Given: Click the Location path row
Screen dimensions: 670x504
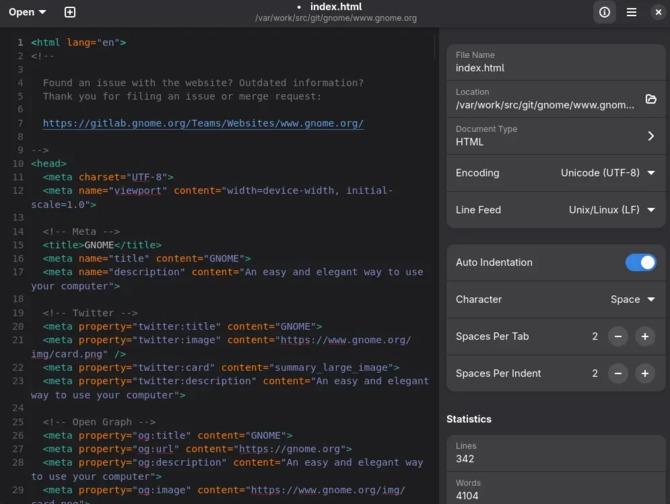Looking at the screenshot, I should pos(555,99).
